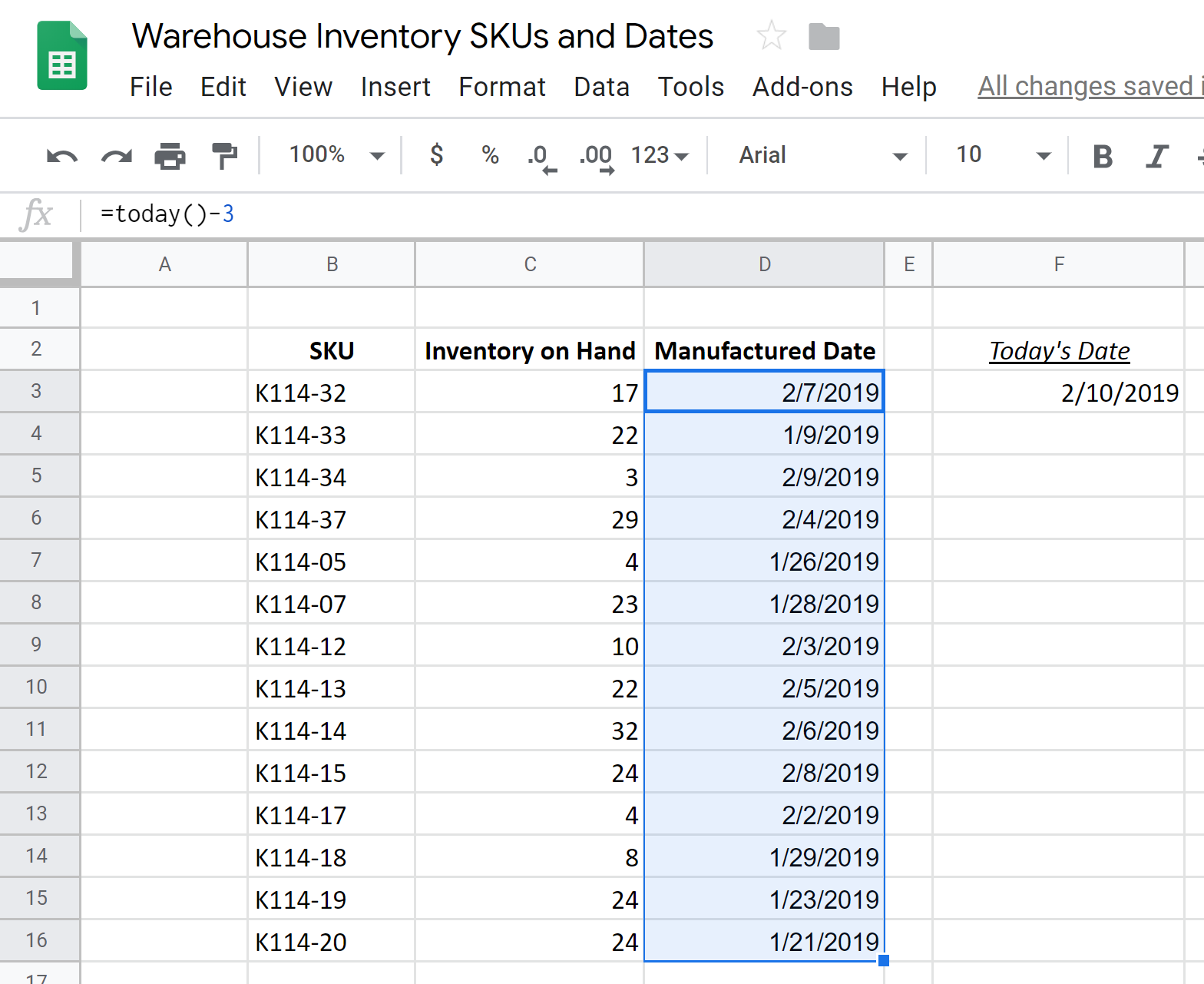The height and width of the screenshot is (984, 1204).
Task: Click the selection fill handle
Action: 884,960
